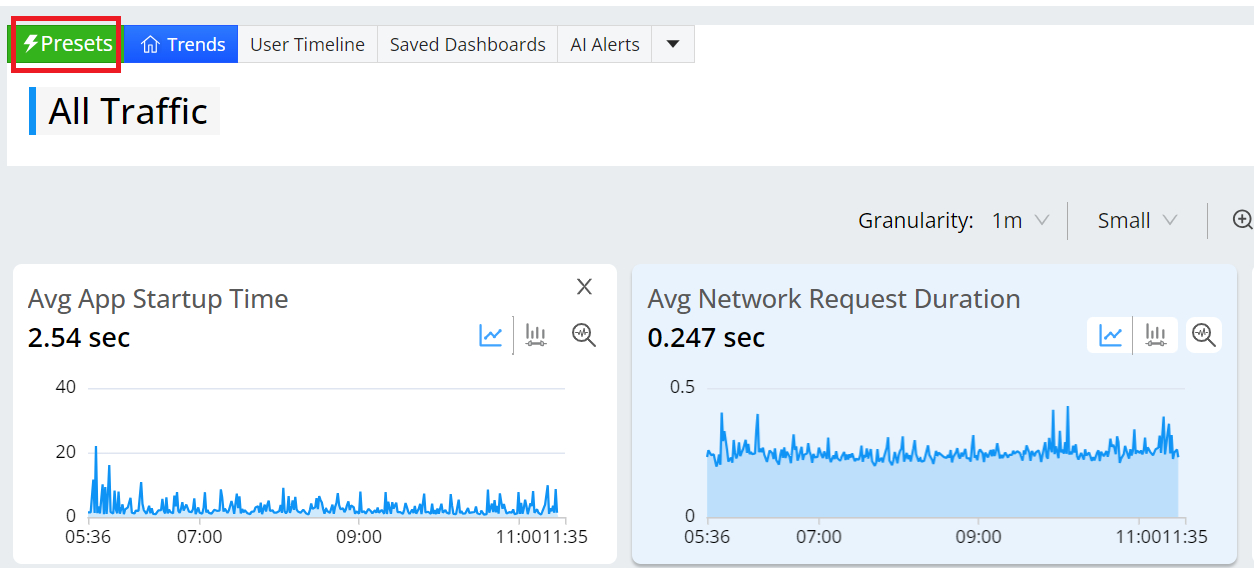Click the All Traffic heading
The height and width of the screenshot is (568, 1254).
[x=128, y=111]
